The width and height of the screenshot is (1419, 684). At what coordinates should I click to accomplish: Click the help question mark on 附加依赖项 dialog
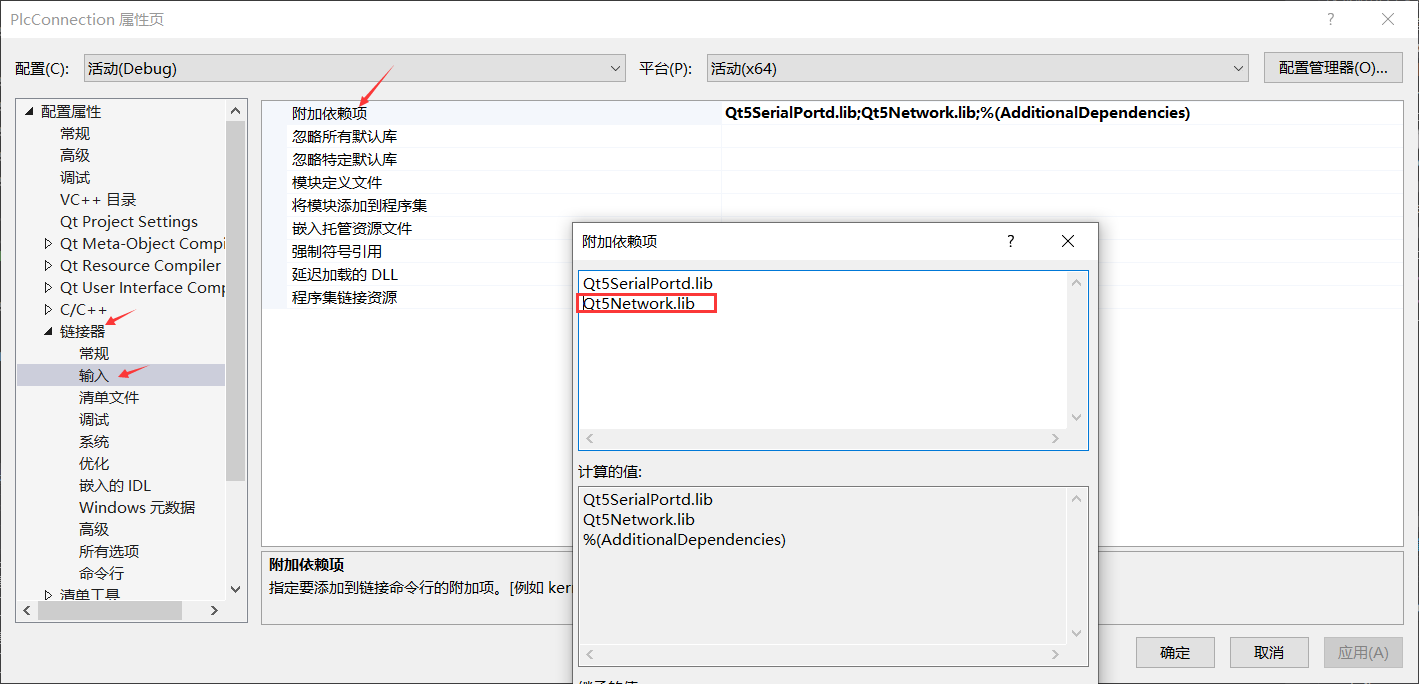click(x=1009, y=241)
